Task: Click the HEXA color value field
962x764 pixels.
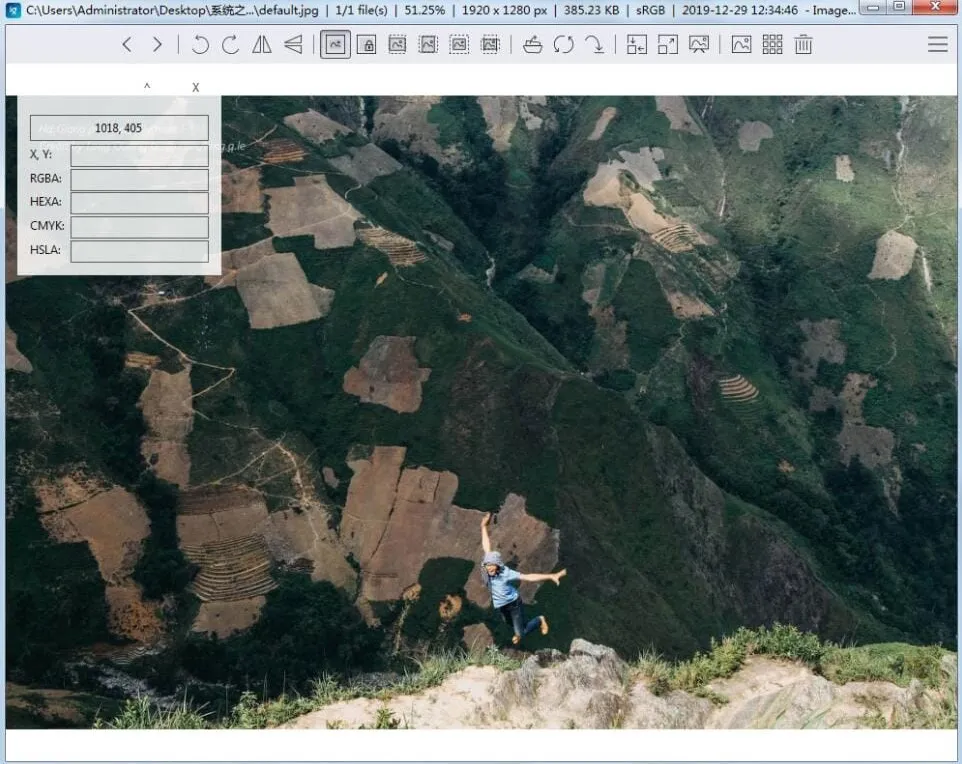Action: pyautogui.click(x=139, y=203)
